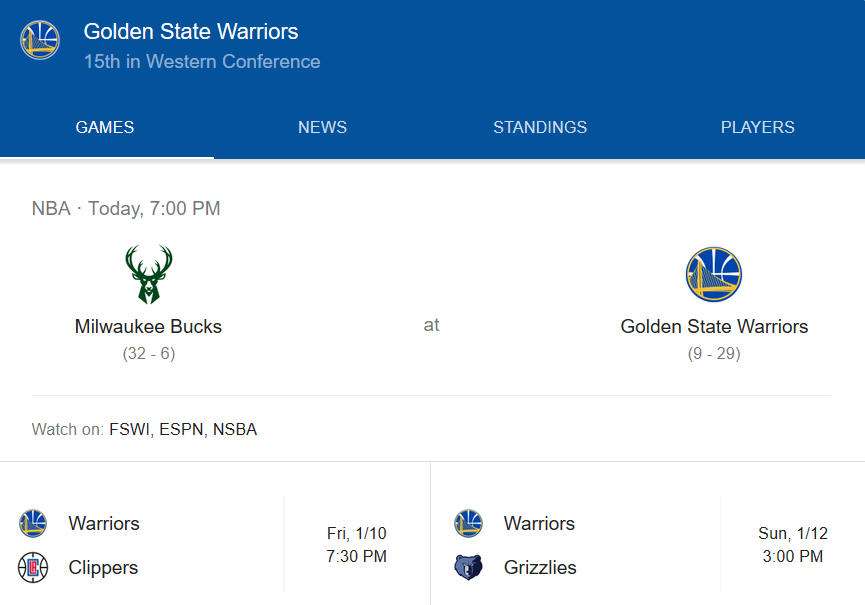Click the Sun 1/12 3:00 PM game time
The height and width of the screenshot is (605, 865).
[792, 545]
